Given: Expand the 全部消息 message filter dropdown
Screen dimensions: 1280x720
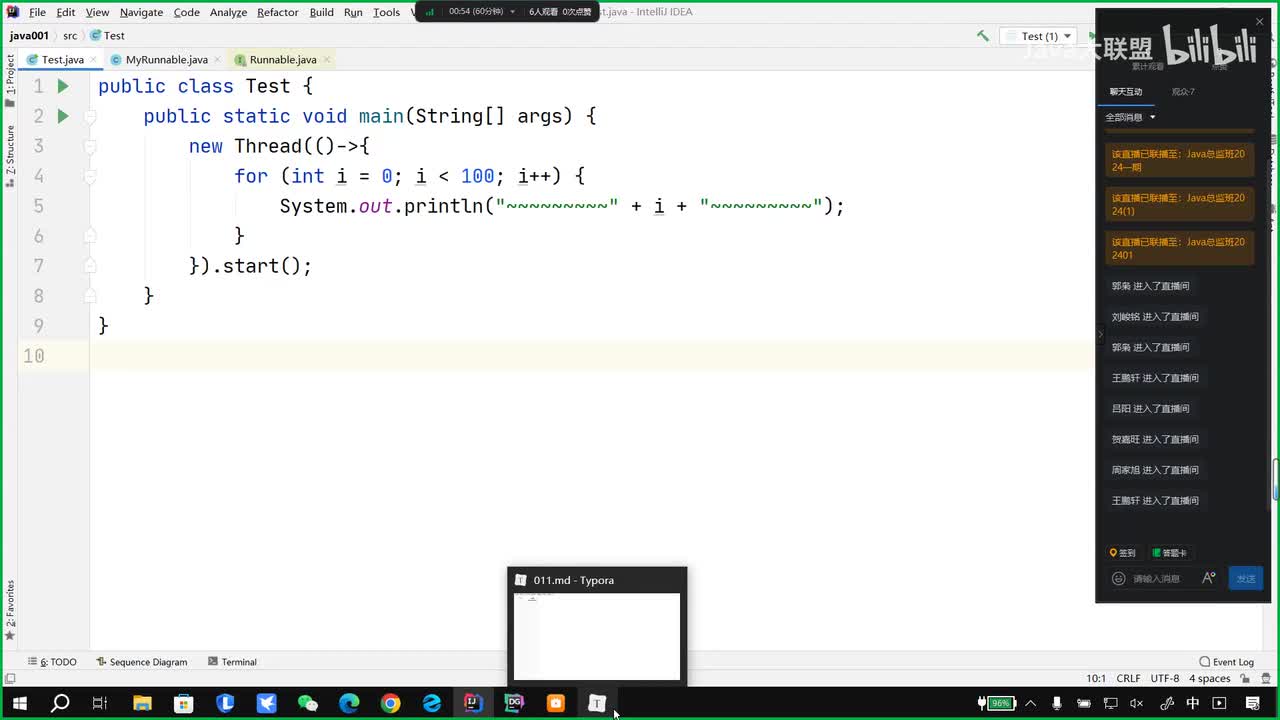Looking at the screenshot, I should tap(1130, 117).
